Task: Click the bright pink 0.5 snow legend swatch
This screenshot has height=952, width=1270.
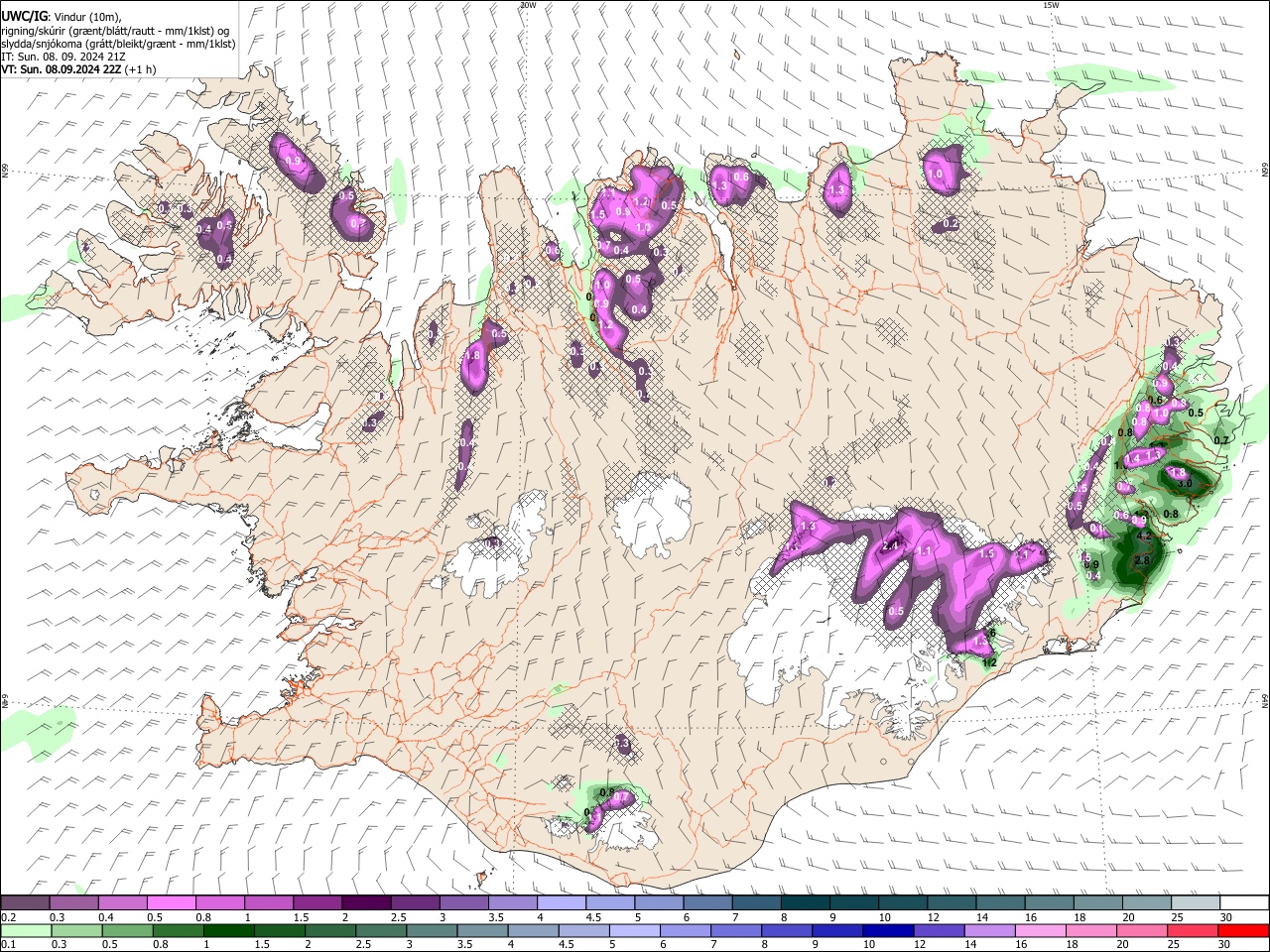Action: (x=171, y=902)
